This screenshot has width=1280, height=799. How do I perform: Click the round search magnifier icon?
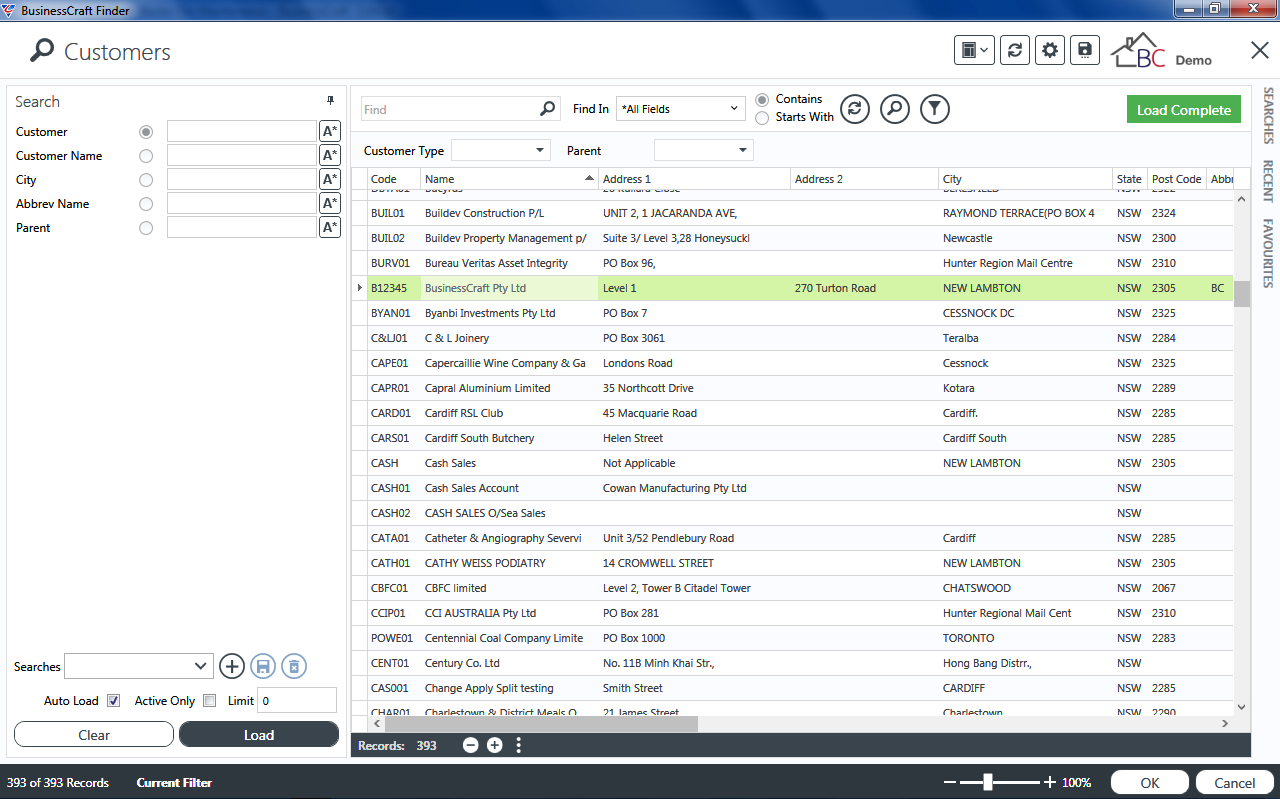coord(895,109)
